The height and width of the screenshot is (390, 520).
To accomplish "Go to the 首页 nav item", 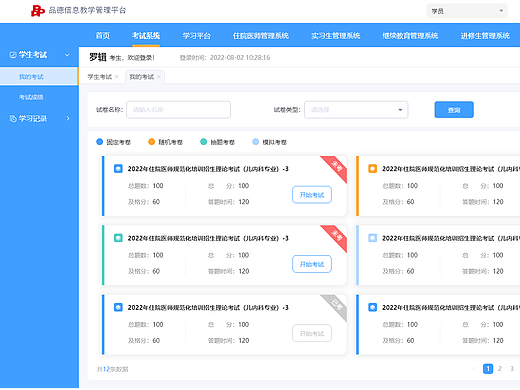I will [x=103, y=36].
